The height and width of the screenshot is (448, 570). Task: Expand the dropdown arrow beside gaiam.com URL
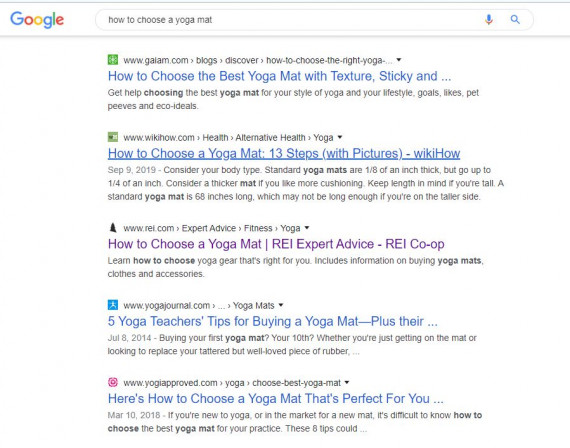[x=399, y=60]
